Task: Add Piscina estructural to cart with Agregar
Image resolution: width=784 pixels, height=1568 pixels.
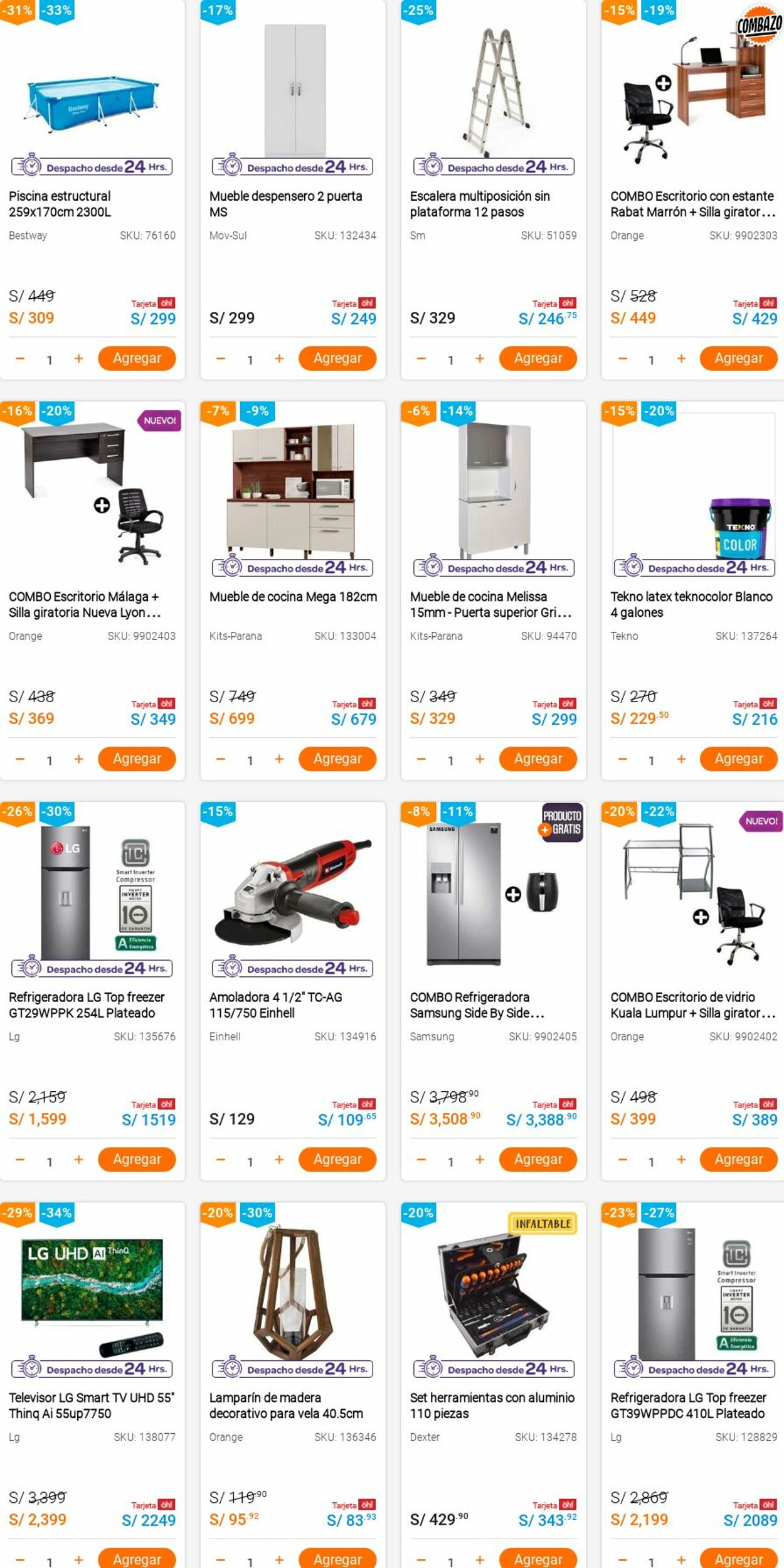Action: point(137,358)
